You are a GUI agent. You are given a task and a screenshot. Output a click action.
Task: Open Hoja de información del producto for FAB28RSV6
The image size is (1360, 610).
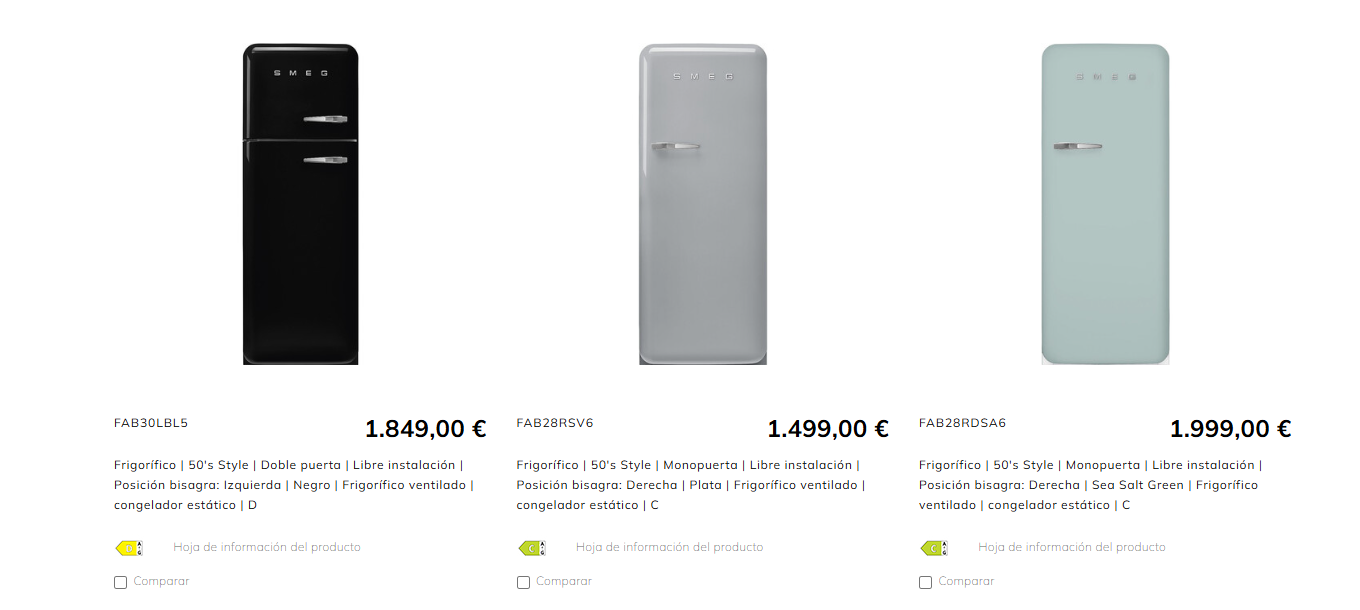click(x=668, y=547)
